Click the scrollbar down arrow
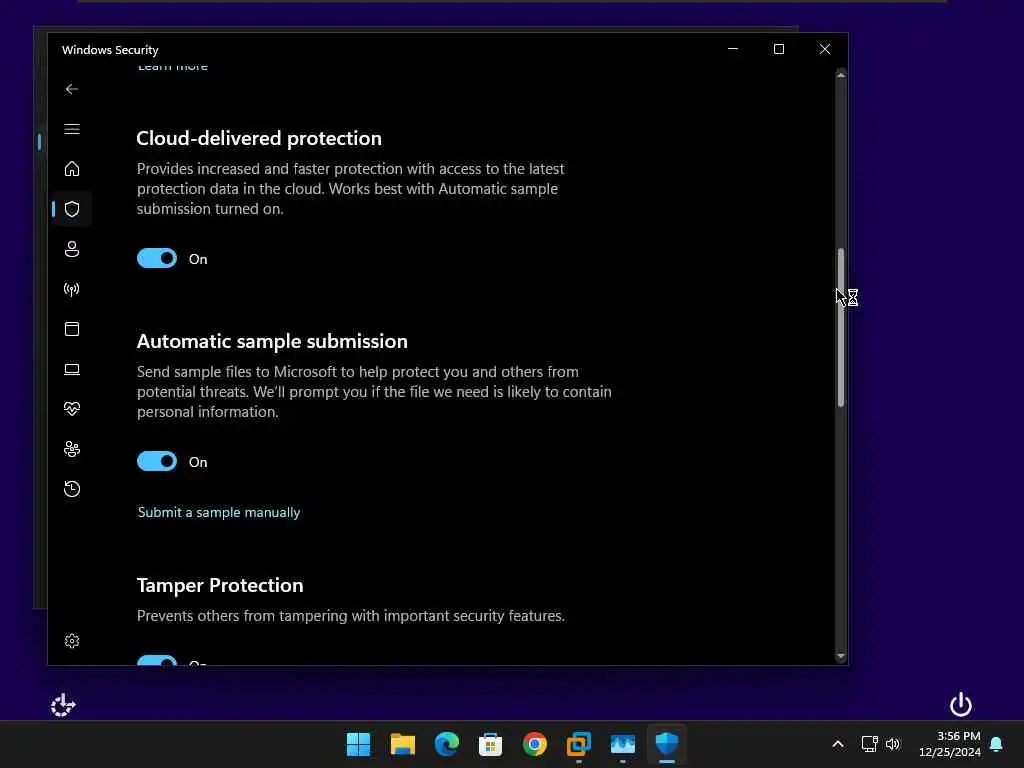This screenshot has width=1024, height=768. [841, 656]
